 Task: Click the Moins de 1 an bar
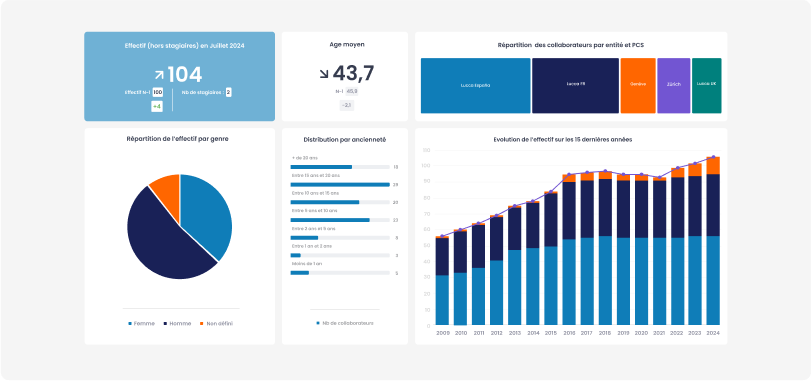(x=299, y=272)
